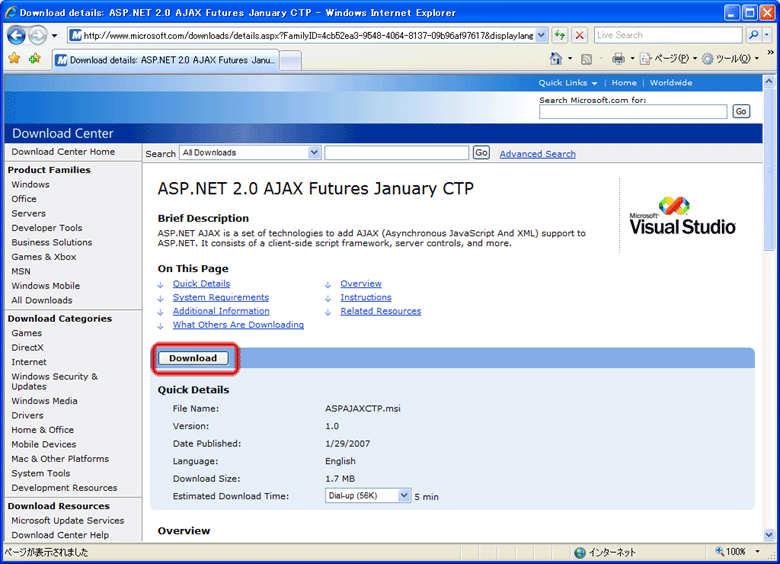
Task: Jump to Overview section link
Action: 361,283
